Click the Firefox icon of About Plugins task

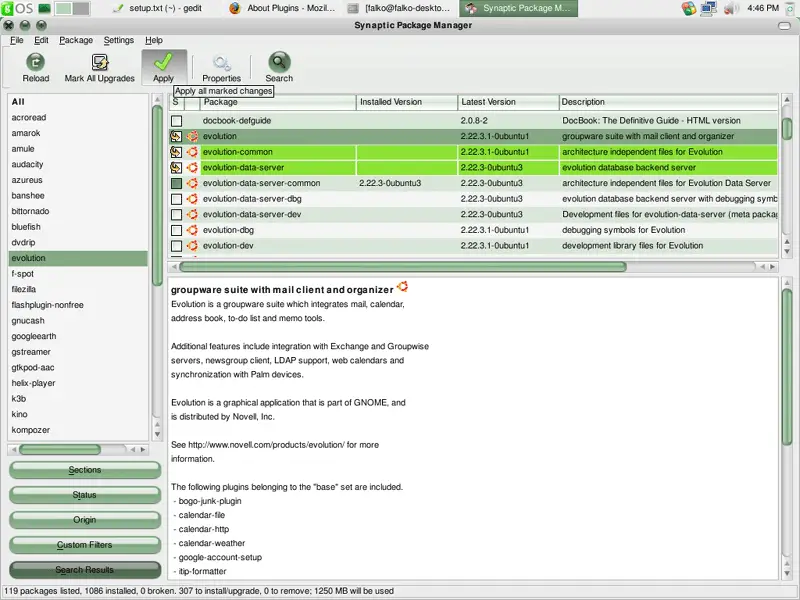(x=235, y=8)
